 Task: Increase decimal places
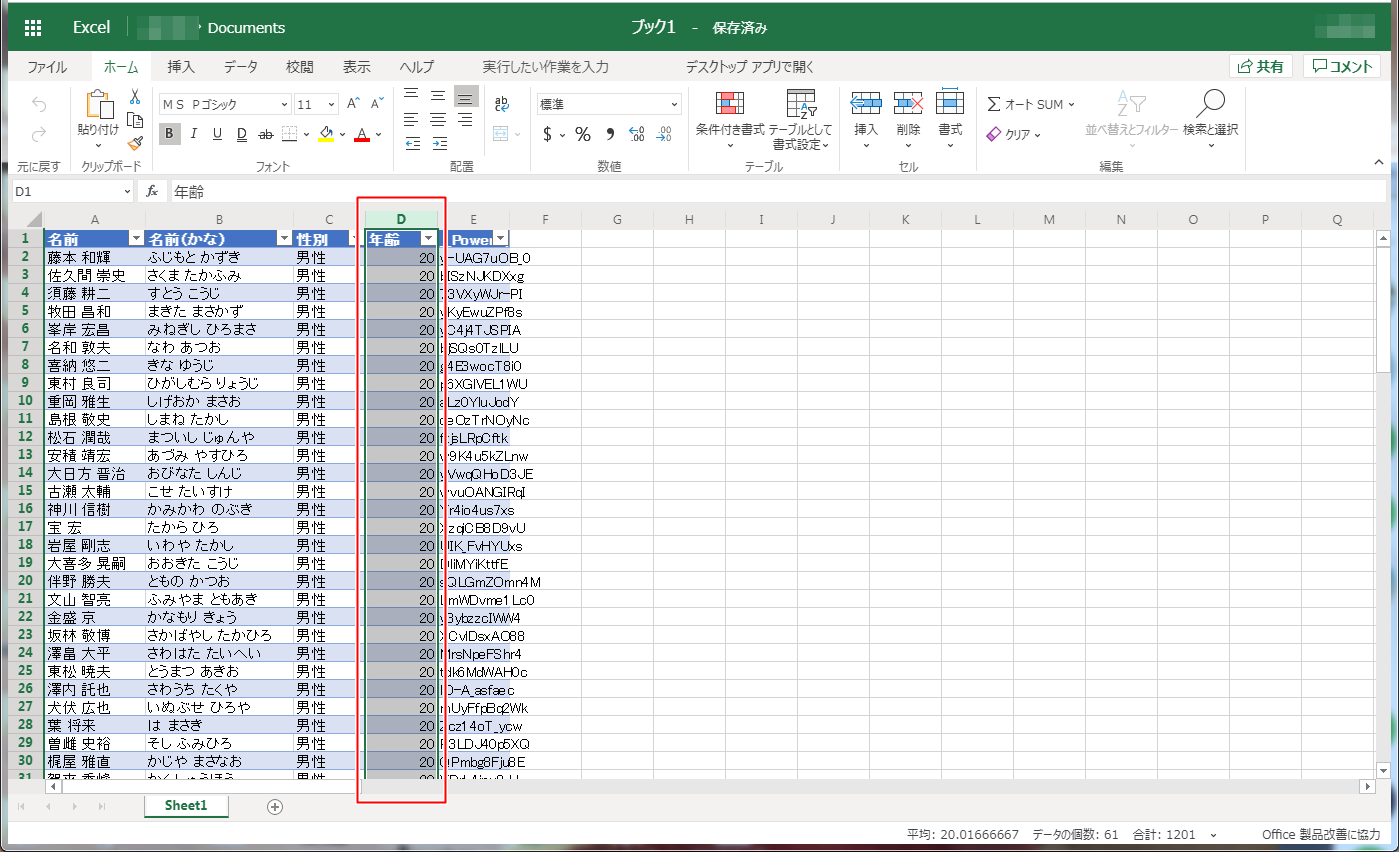click(x=637, y=134)
